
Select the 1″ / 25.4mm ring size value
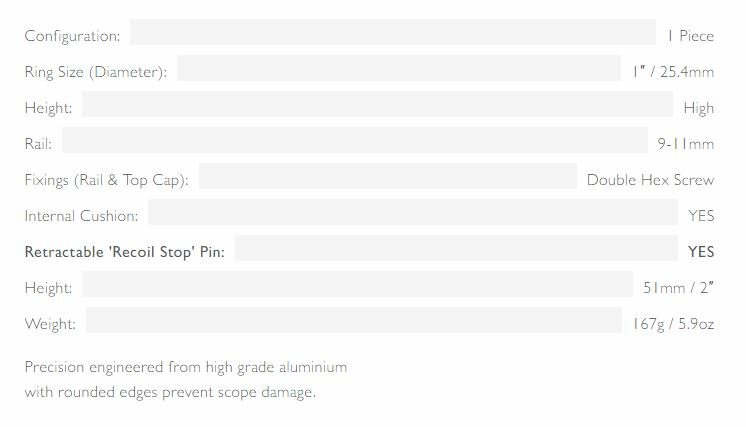[x=673, y=72]
